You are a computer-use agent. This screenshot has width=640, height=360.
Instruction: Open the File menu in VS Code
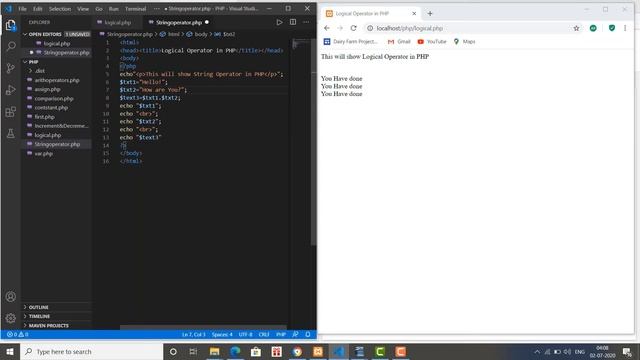(22, 9)
